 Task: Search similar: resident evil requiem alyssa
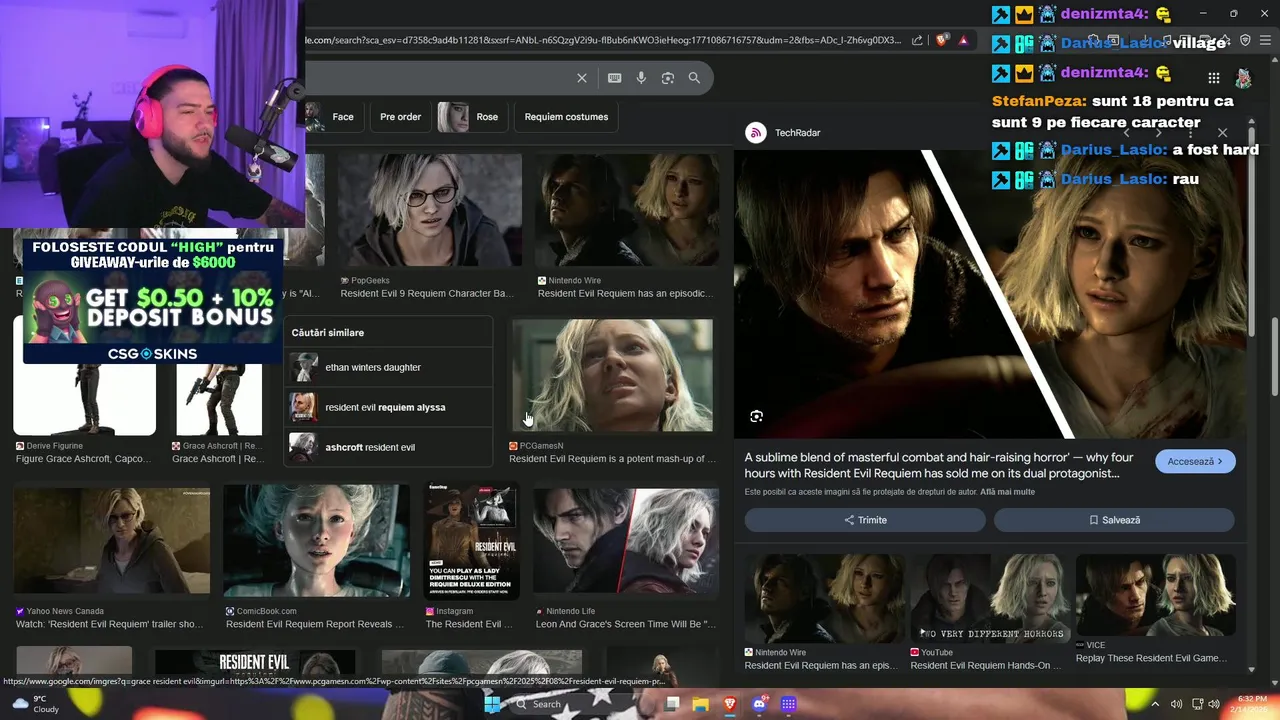(388, 407)
